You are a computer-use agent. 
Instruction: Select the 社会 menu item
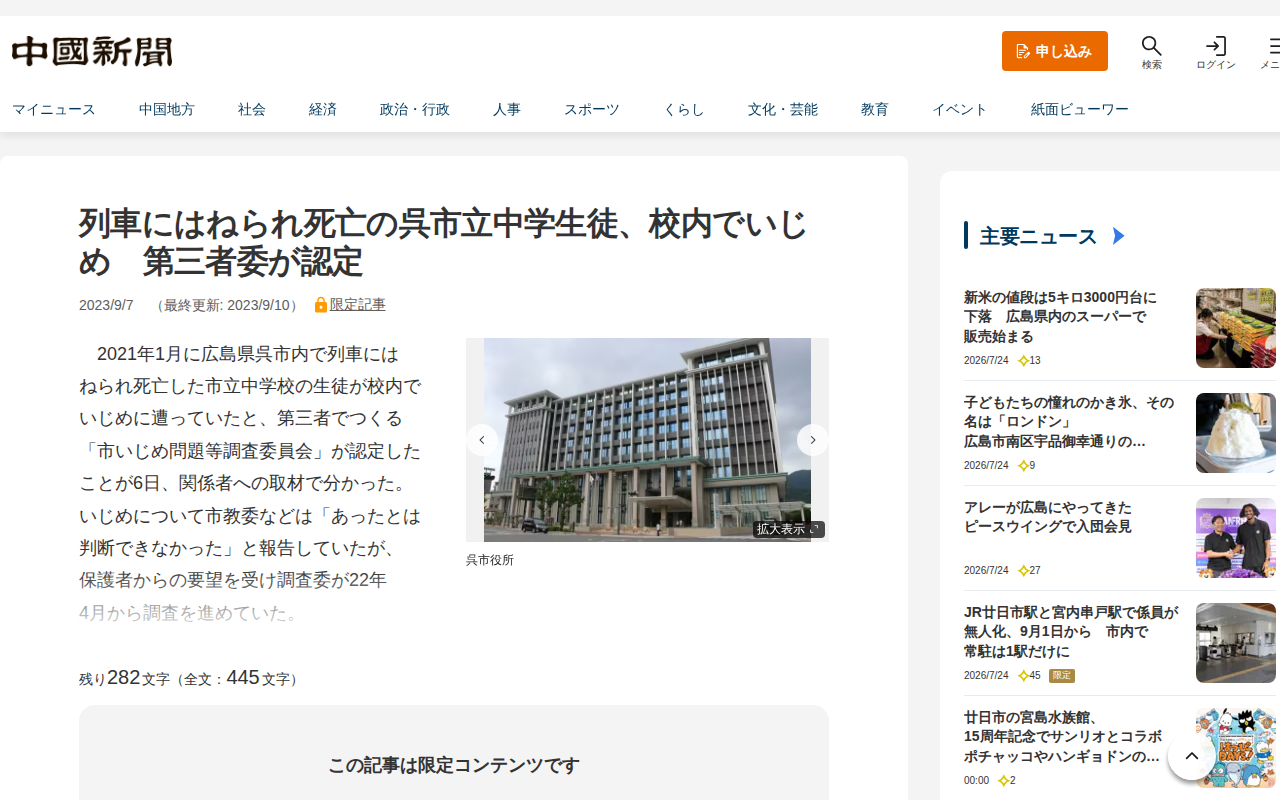pos(252,109)
